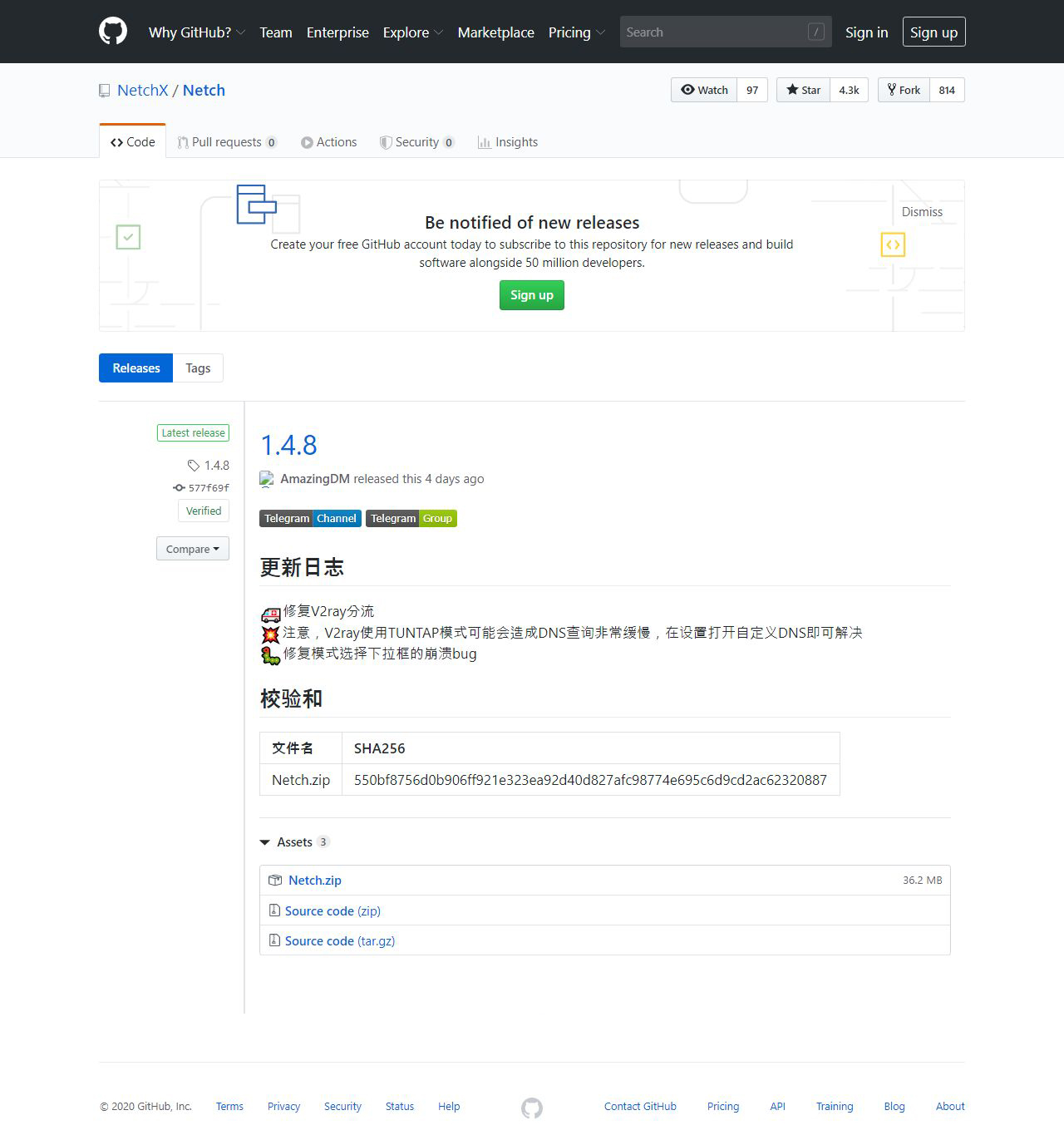Image resolution: width=1064 pixels, height=1135 pixels.
Task: Open the Actions tab
Action: click(x=329, y=142)
